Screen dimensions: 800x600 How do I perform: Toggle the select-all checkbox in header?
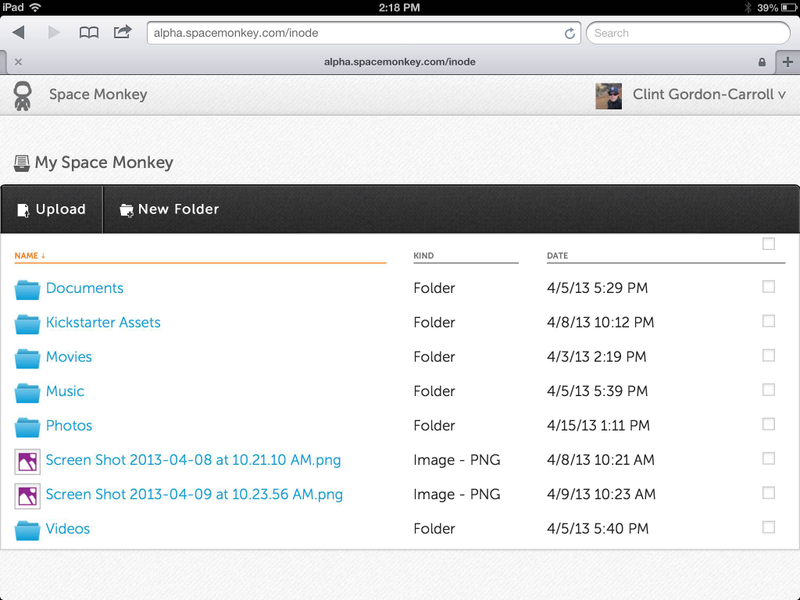click(x=768, y=244)
